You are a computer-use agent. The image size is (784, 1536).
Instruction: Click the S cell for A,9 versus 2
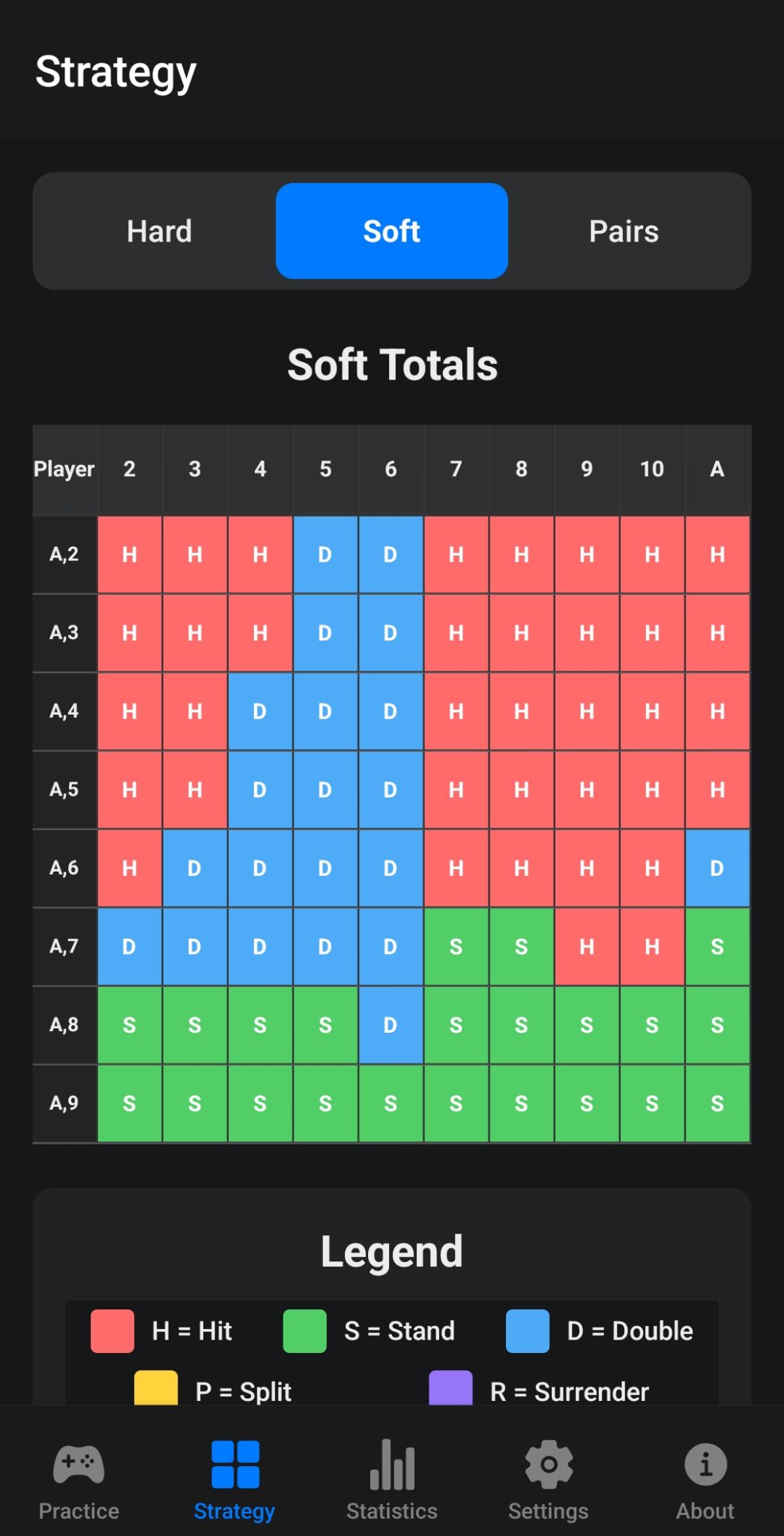[129, 1102]
